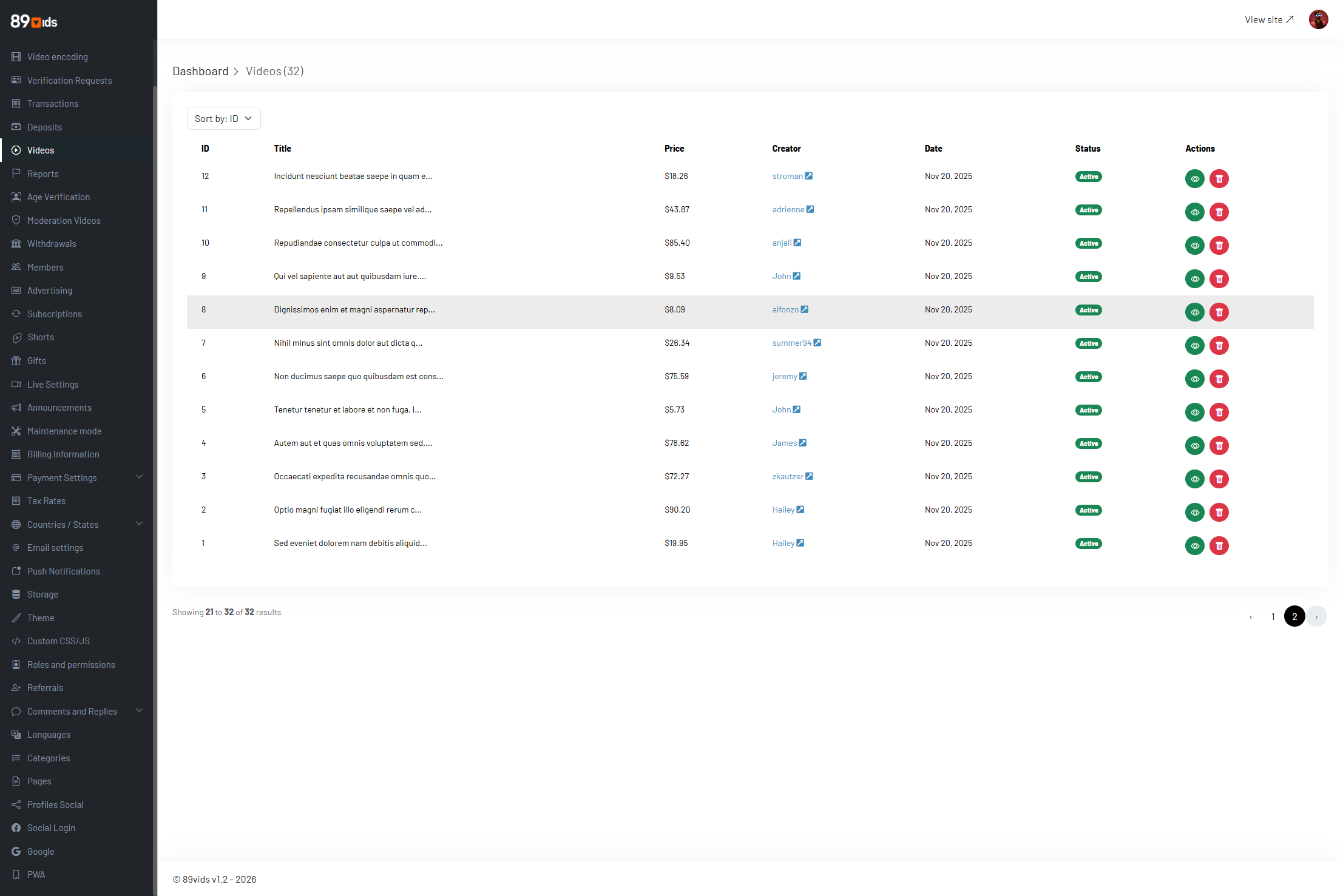Screen dimensions: 1343x896
Task: View video ID 11 with eye icon
Action: [1194, 212]
